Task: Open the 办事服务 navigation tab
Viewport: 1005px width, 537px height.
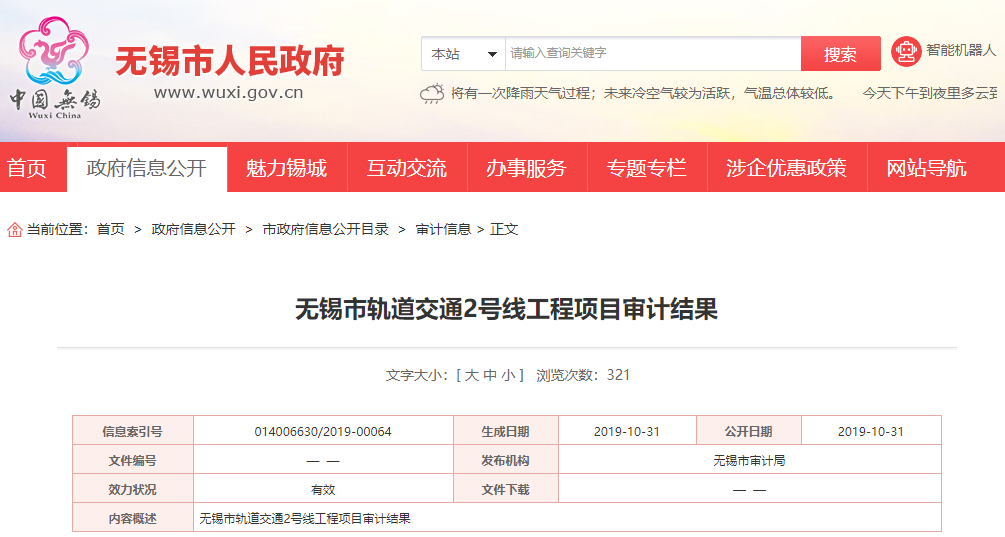Action: [526, 168]
